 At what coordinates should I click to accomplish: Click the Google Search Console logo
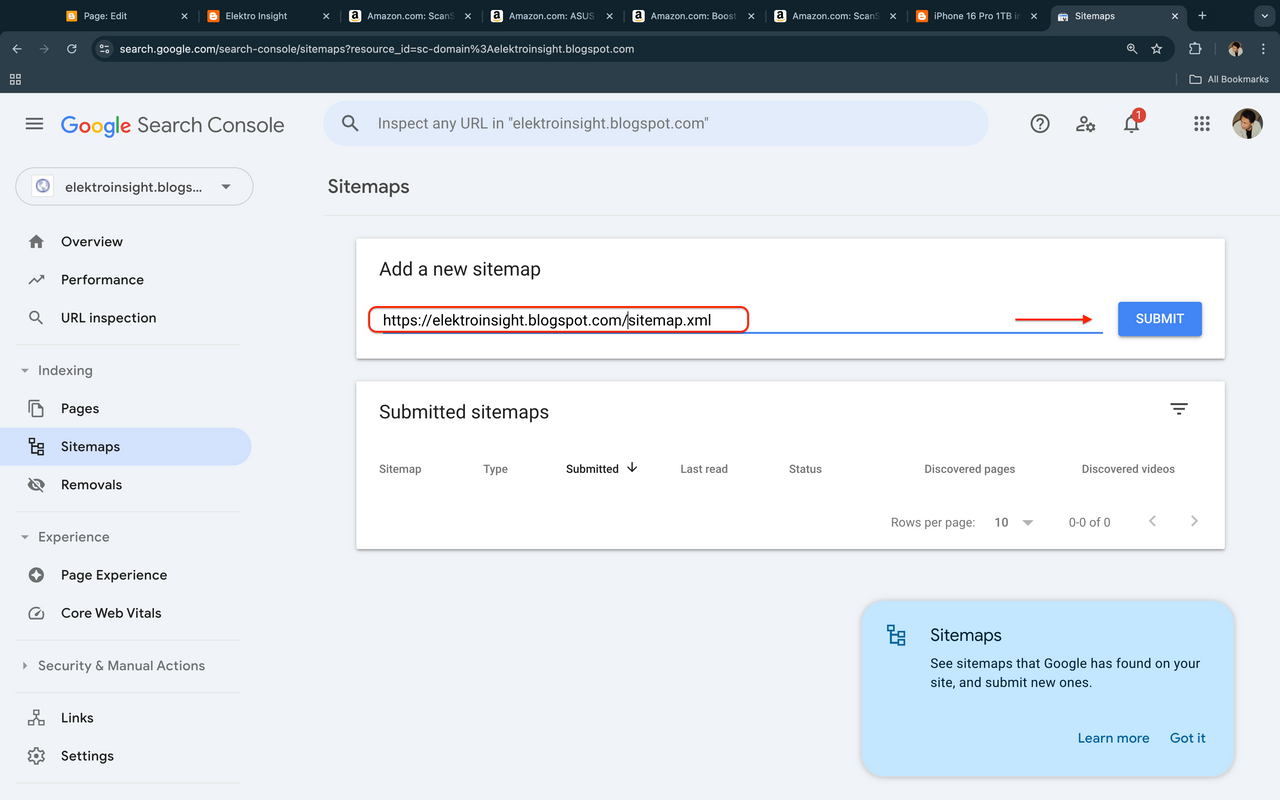(x=172, y=125)
